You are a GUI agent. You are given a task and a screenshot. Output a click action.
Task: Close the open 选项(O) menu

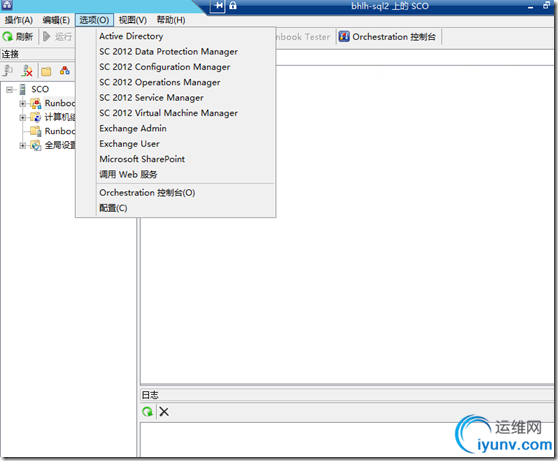pyautogui.click(x=94, y=20)
